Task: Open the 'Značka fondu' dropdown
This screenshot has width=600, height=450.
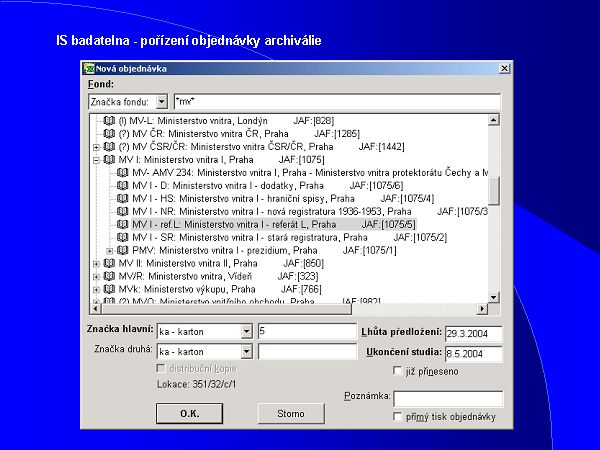Action: pyautogui.click(x=162, y=102)
